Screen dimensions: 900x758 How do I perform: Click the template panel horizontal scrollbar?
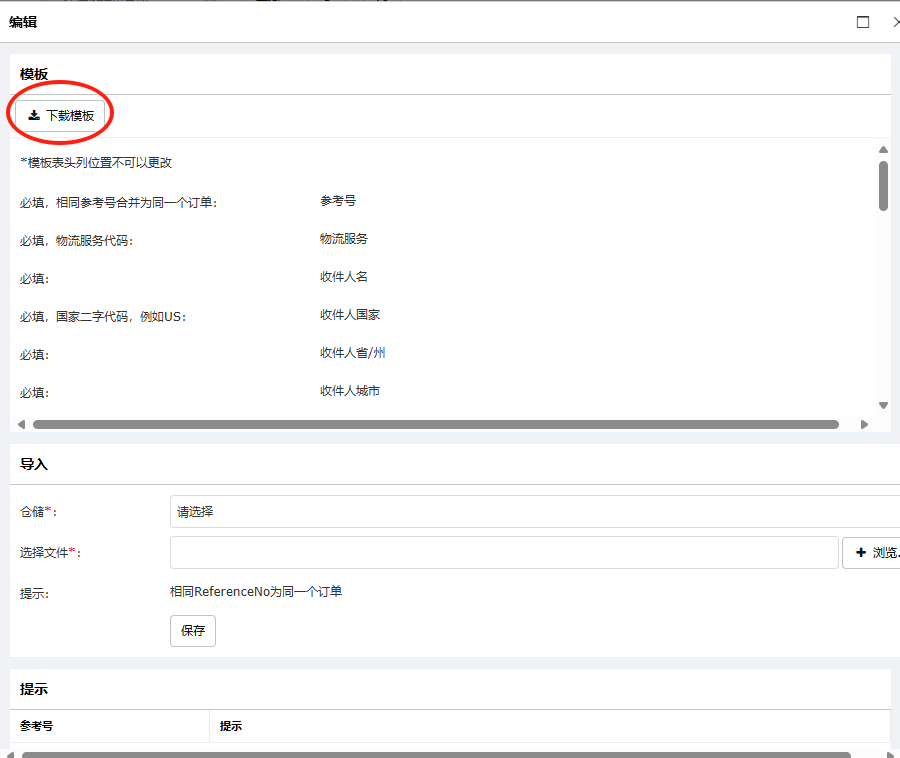tap(435, 424)
